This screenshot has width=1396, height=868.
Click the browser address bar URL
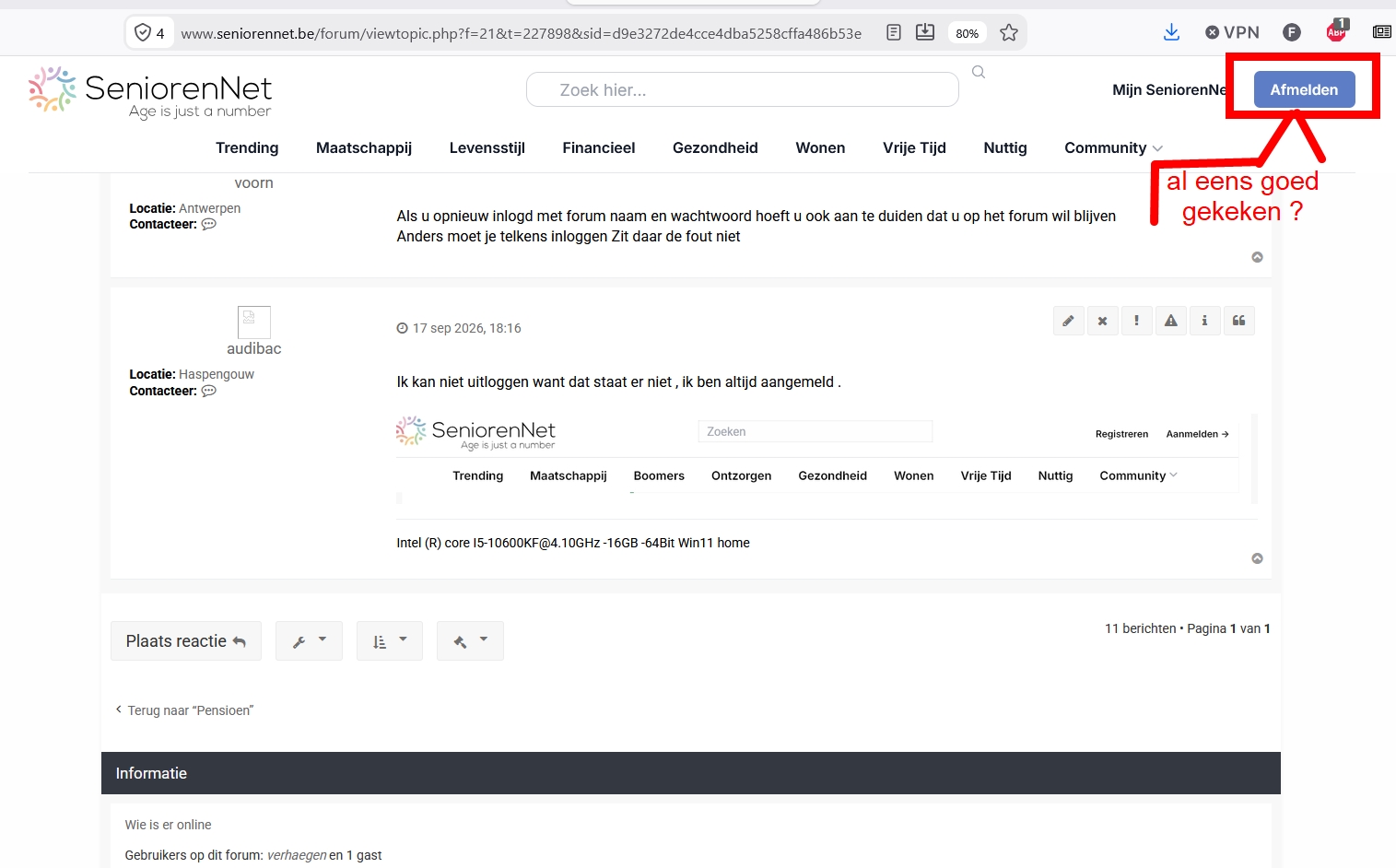(521, 33)
